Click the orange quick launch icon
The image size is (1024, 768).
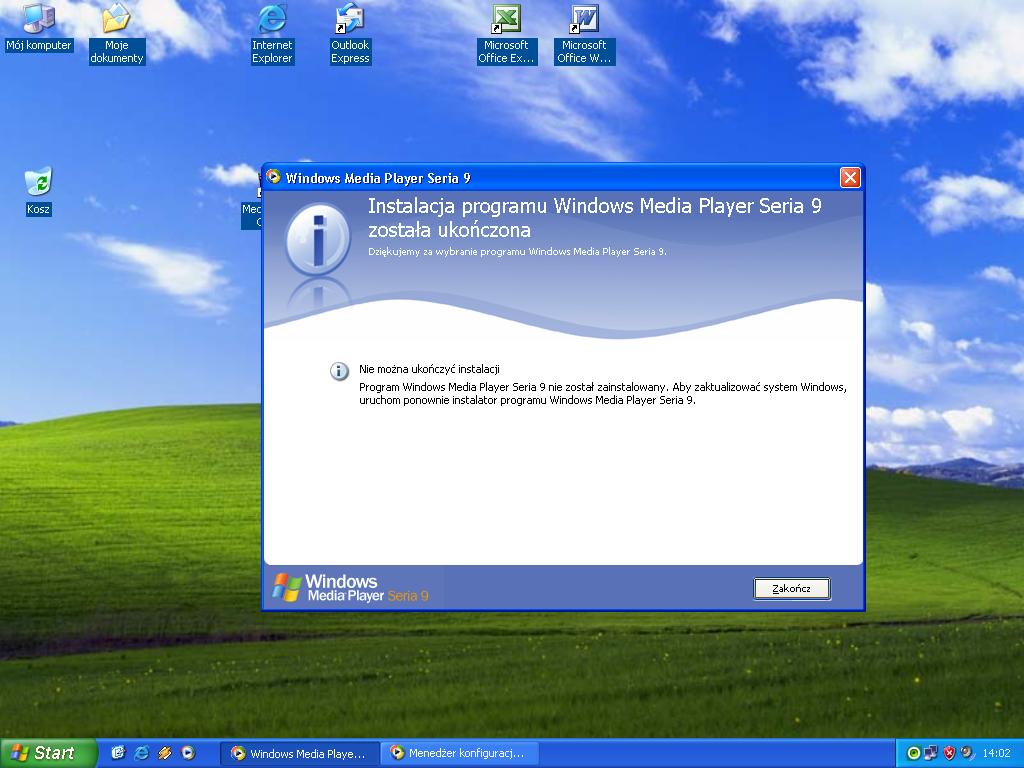pos(165,753)
